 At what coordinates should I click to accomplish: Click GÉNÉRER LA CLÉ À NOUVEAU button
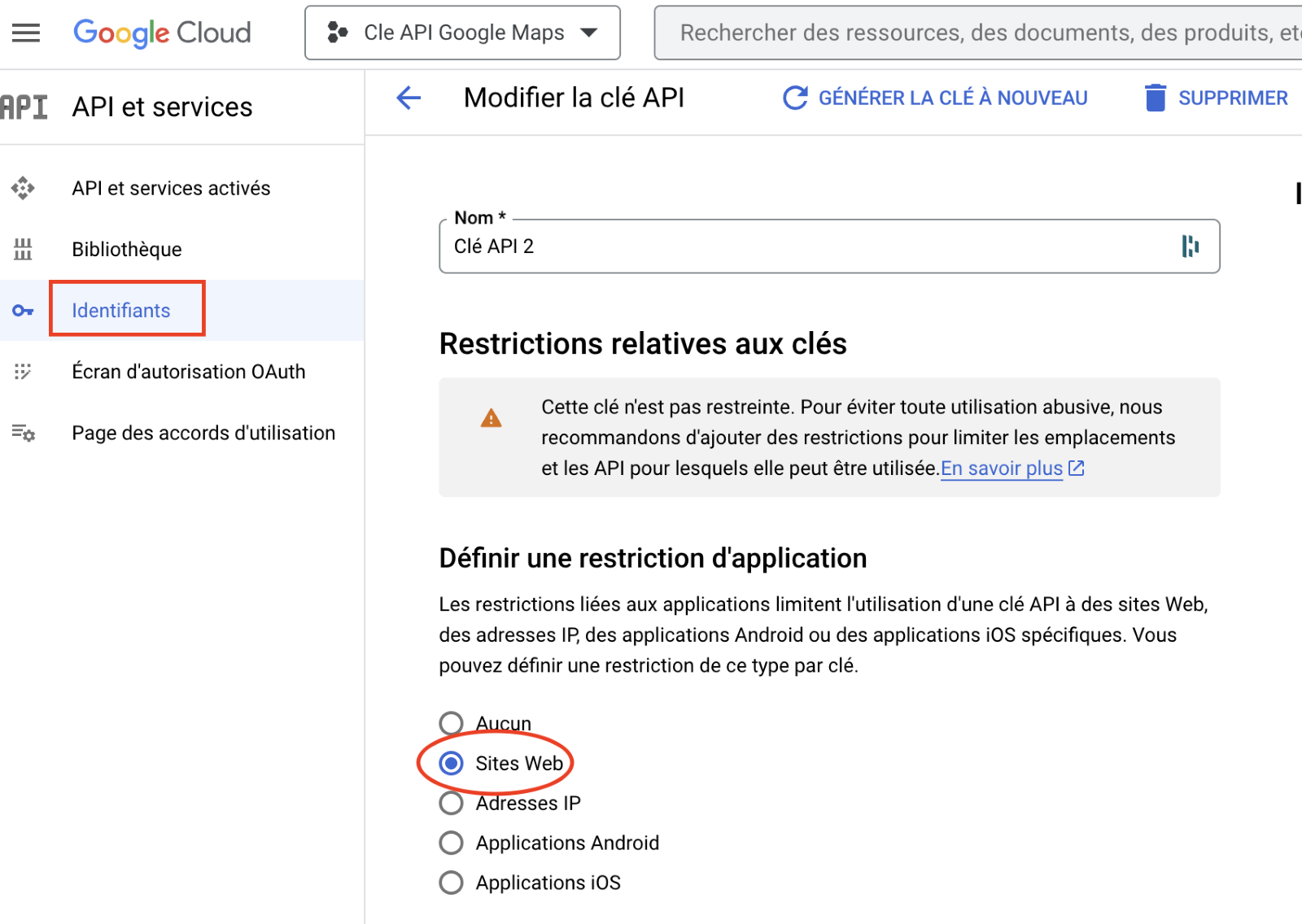pyautogui.click(x=952, y=98)
